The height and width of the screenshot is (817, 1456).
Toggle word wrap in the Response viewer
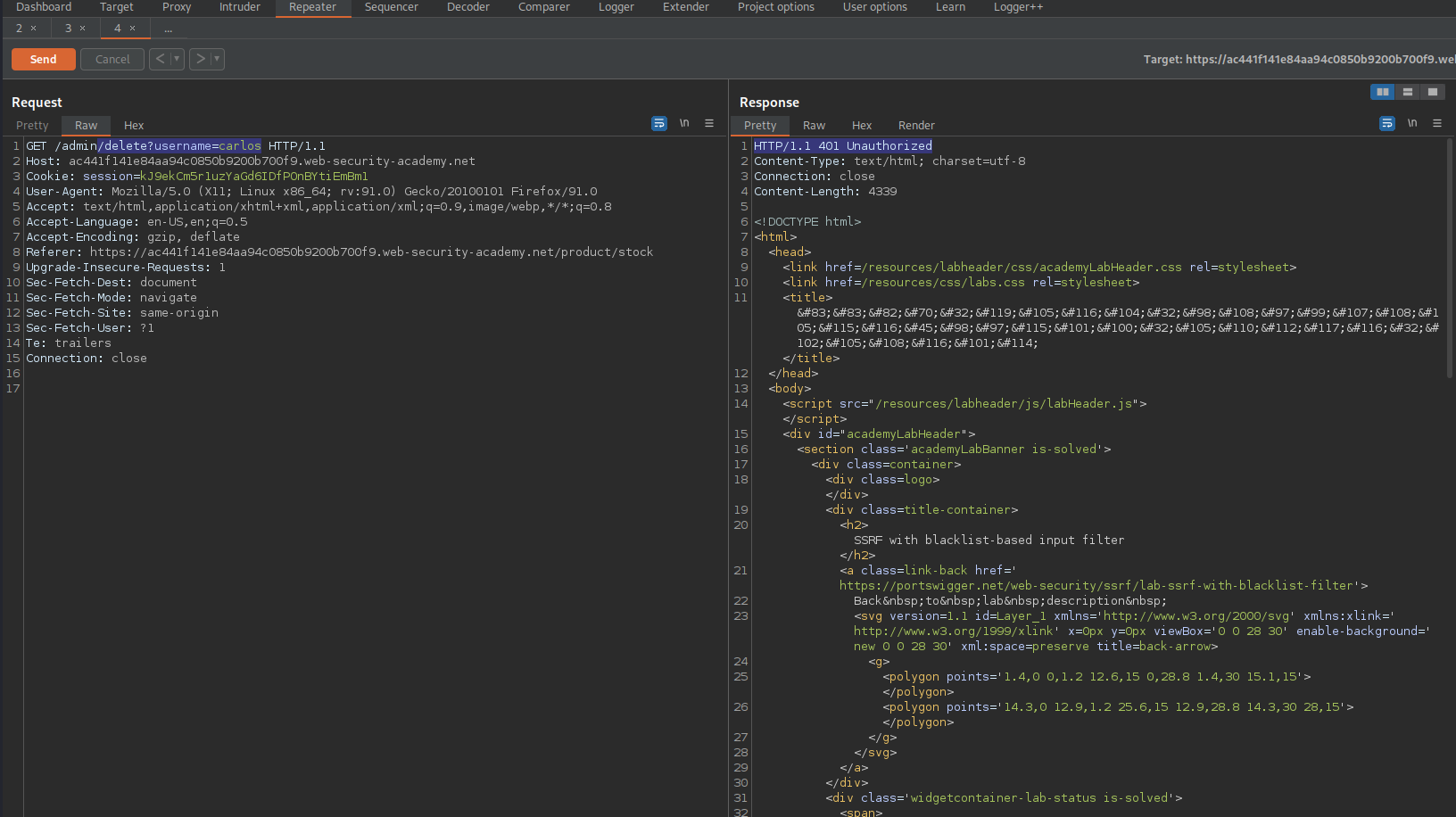(x=1387, y=124)
